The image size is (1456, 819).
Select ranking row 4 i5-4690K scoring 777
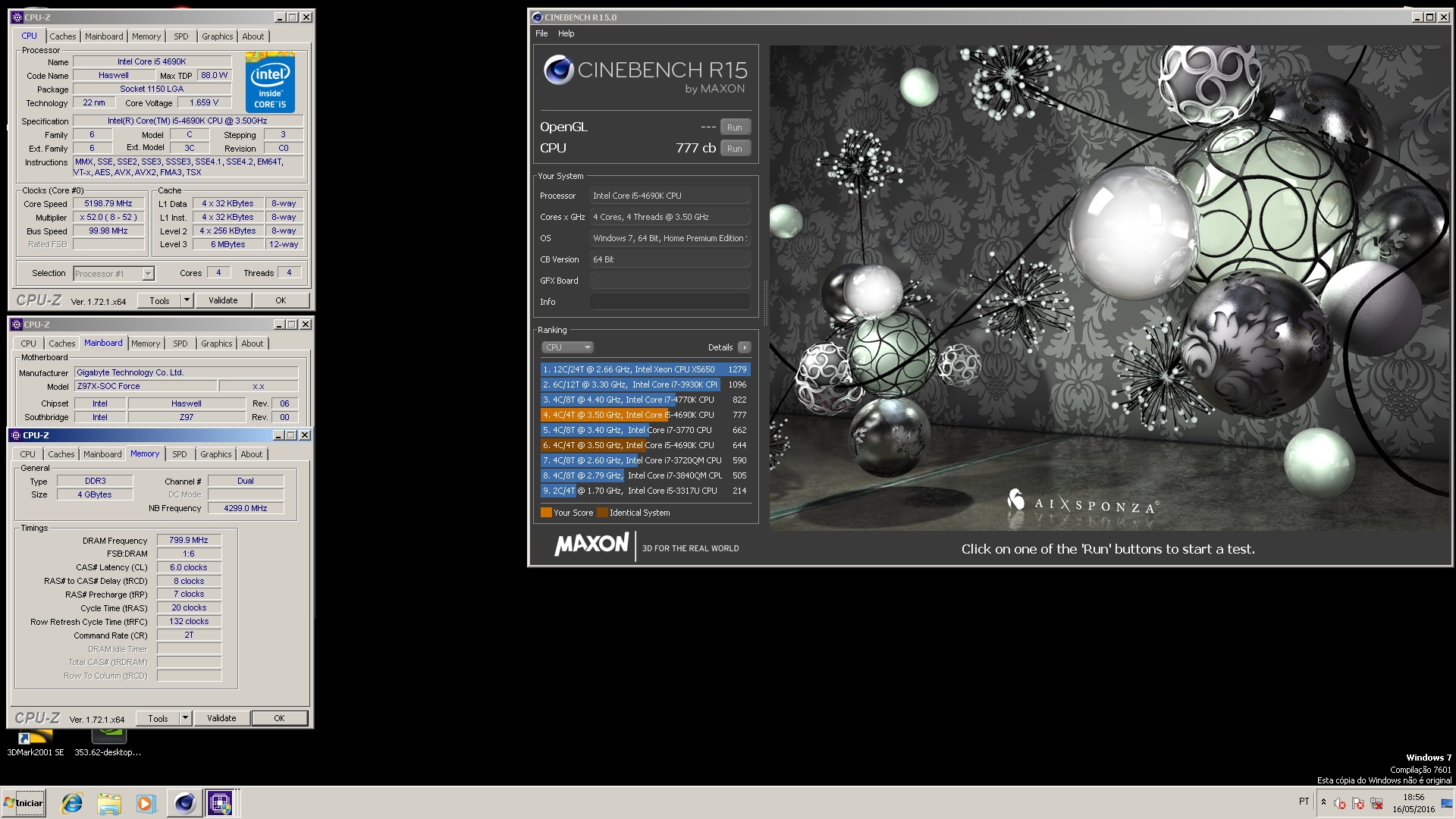[645, 415]
